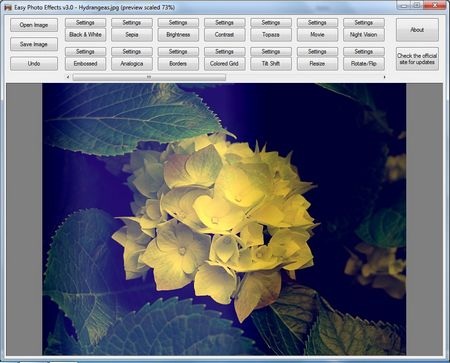This screenshot has height=363, width=450.
Task: Apply the Topaza effect
Action: coord(271,35)
